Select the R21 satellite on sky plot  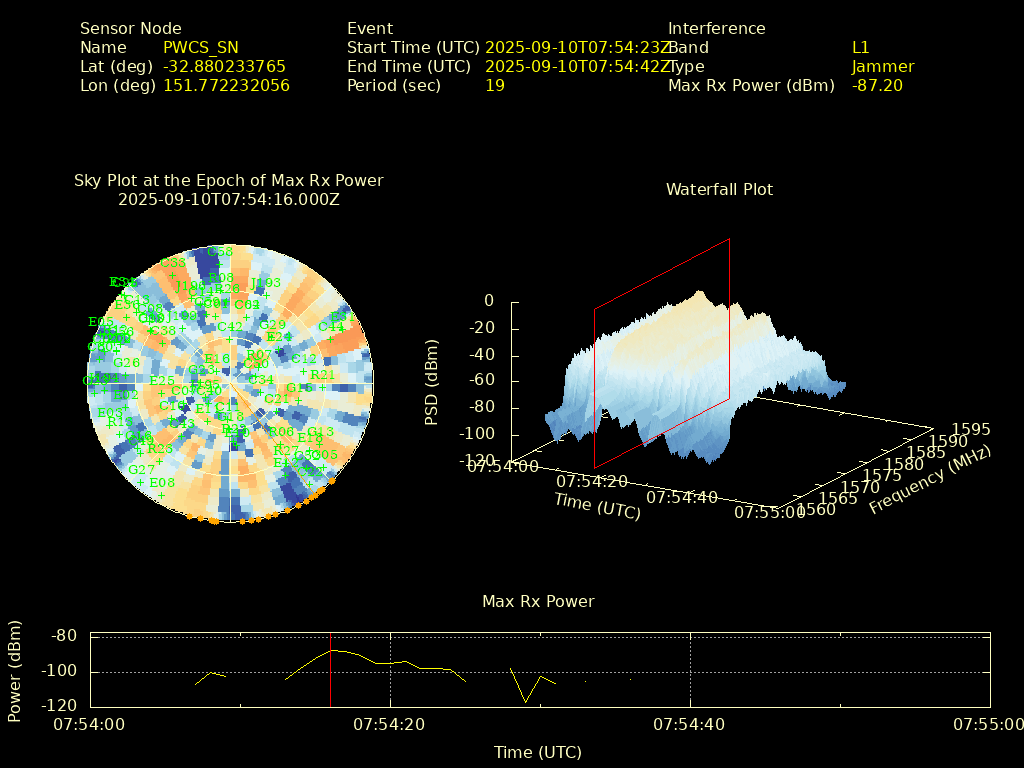coord(322,387)
